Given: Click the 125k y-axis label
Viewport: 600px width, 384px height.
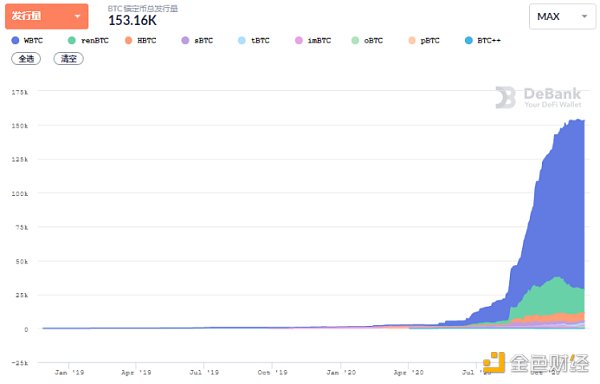Looking at the screenshot, I should pos(20,159).
